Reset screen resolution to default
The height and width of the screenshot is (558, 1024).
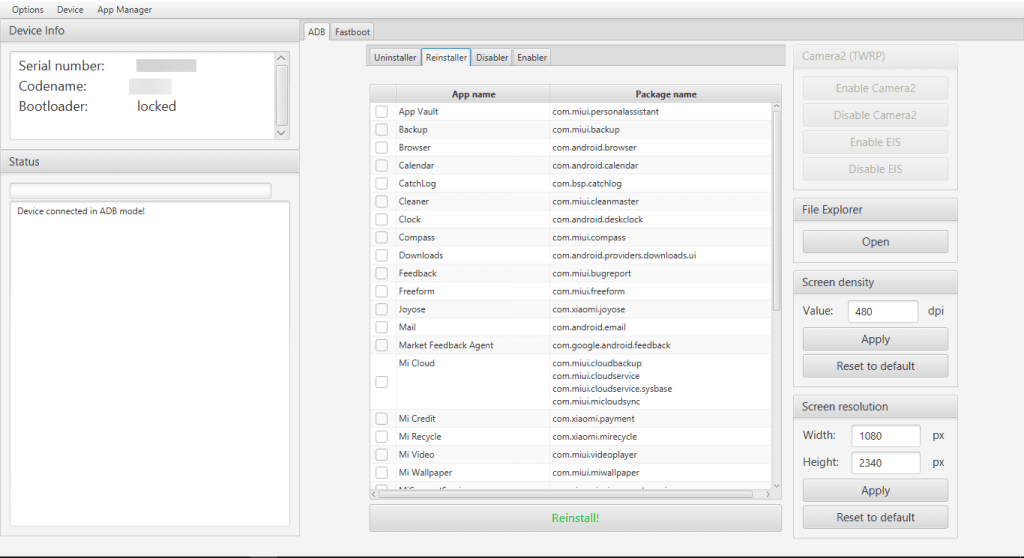875,517
